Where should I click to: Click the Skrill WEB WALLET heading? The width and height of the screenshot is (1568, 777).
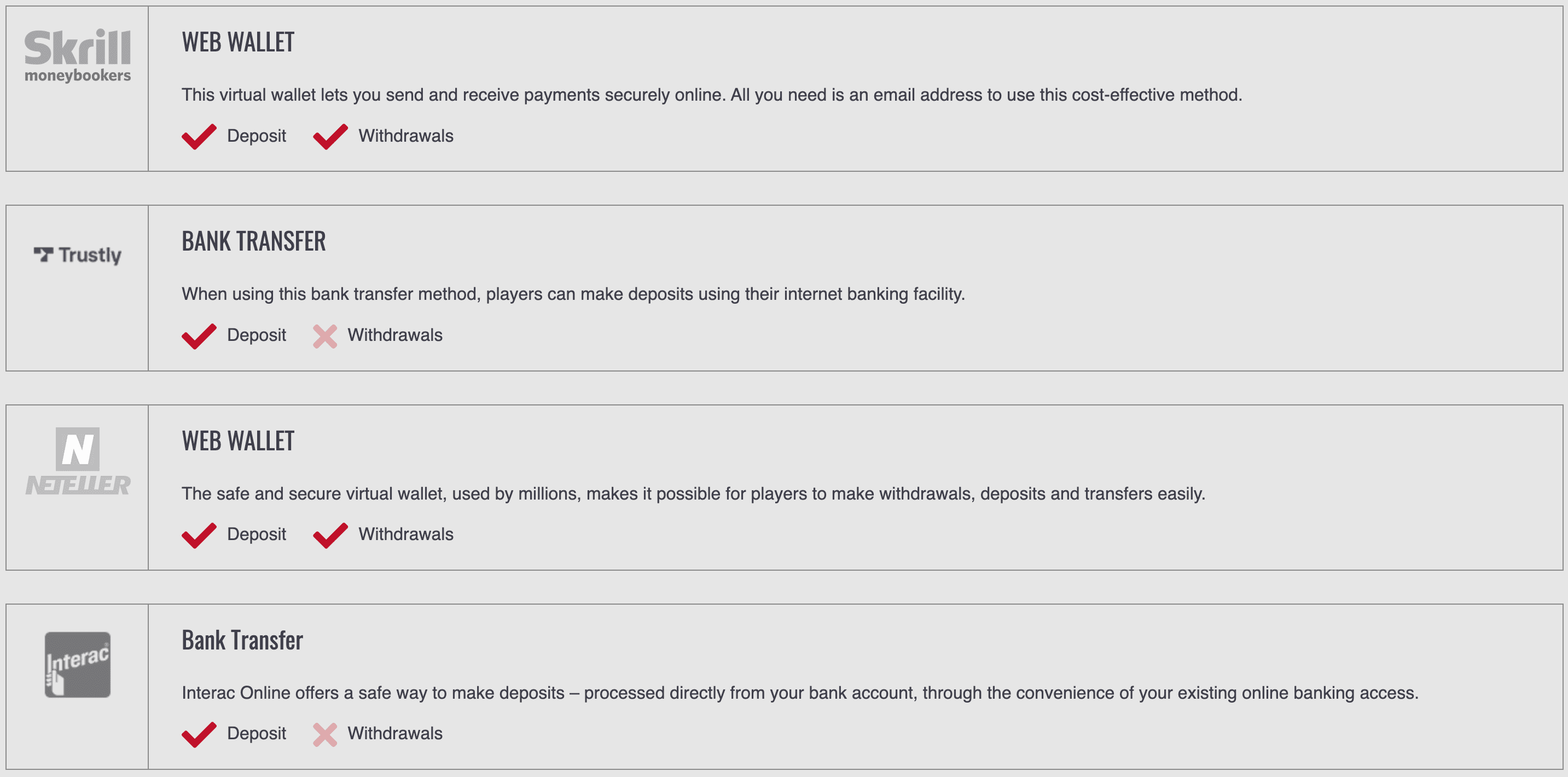coord(238,42)
